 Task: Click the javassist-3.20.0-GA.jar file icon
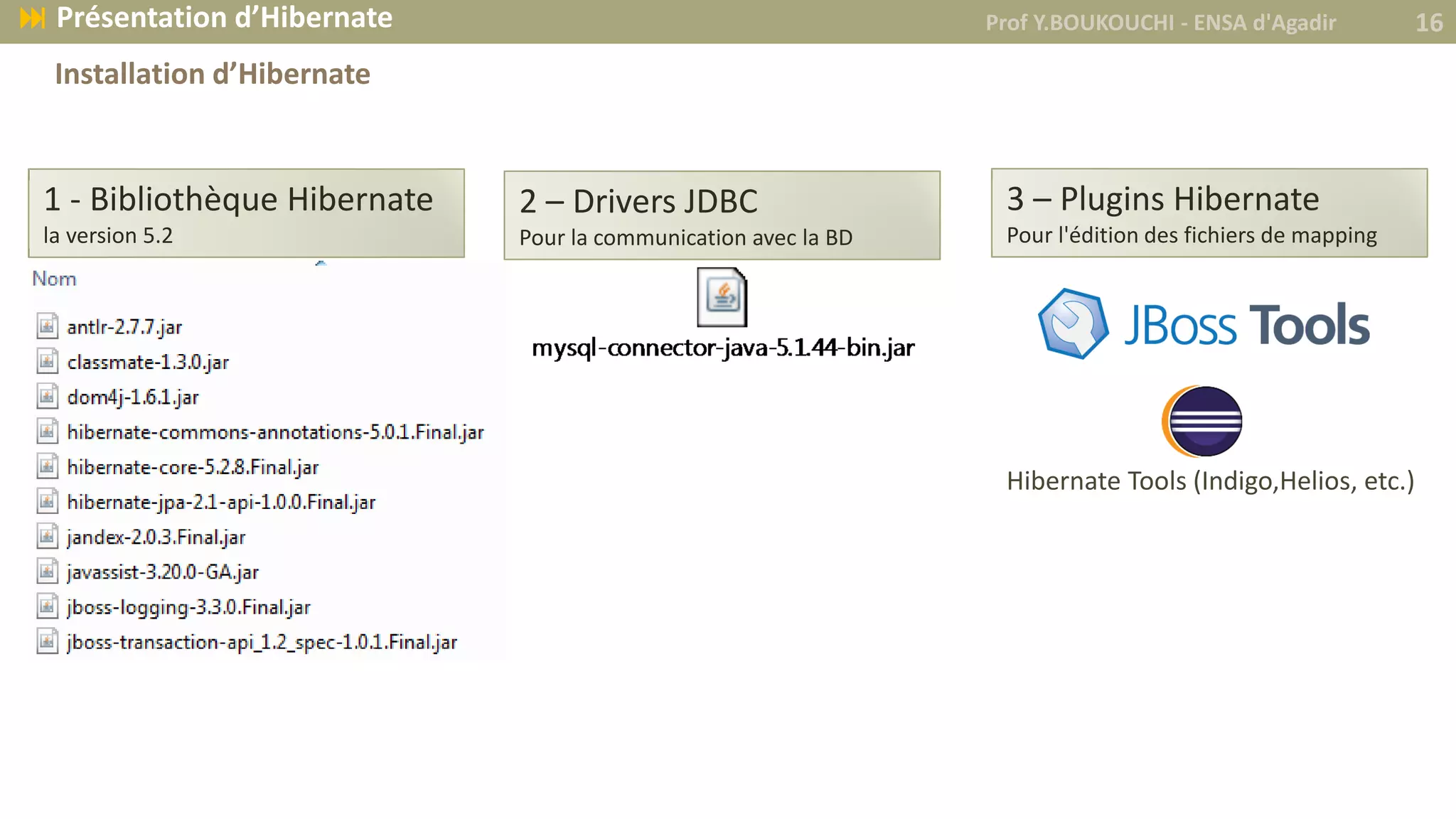[47, 570]
